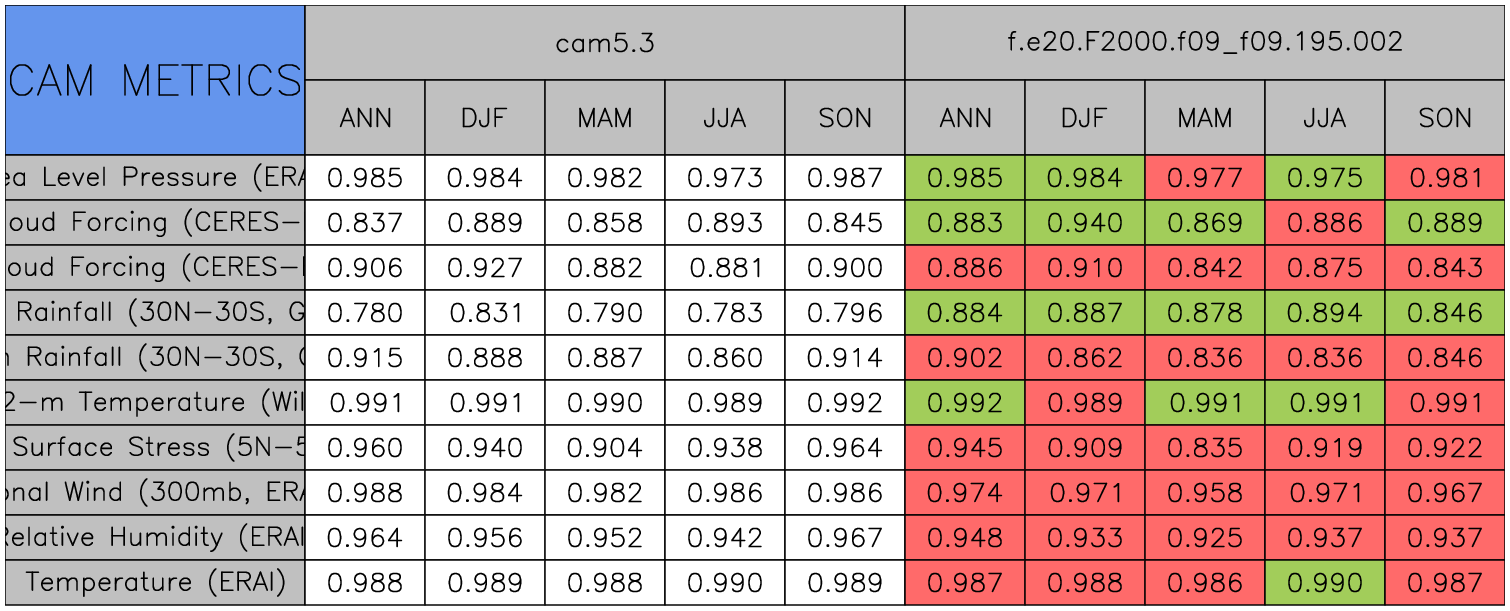Select the Relative Humidity row label
Viewport: 1510px width, 611px height.
point(154,538)
